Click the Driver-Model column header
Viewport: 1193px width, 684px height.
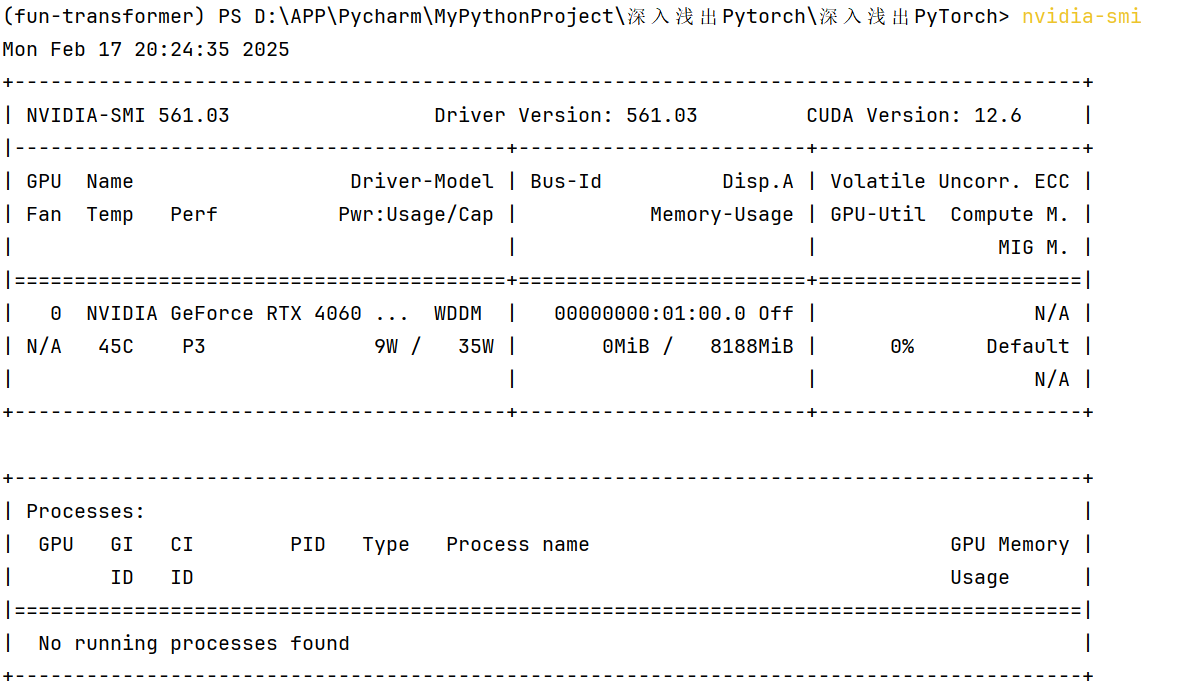coord(421,182)
